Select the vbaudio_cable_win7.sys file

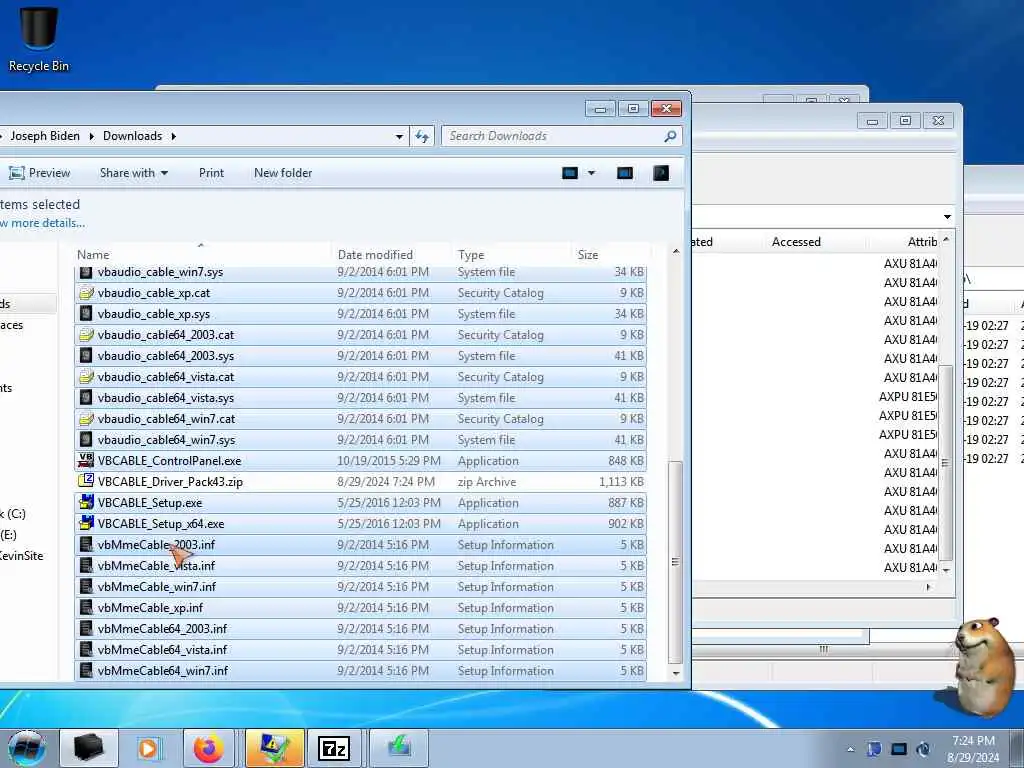[361, 272]
